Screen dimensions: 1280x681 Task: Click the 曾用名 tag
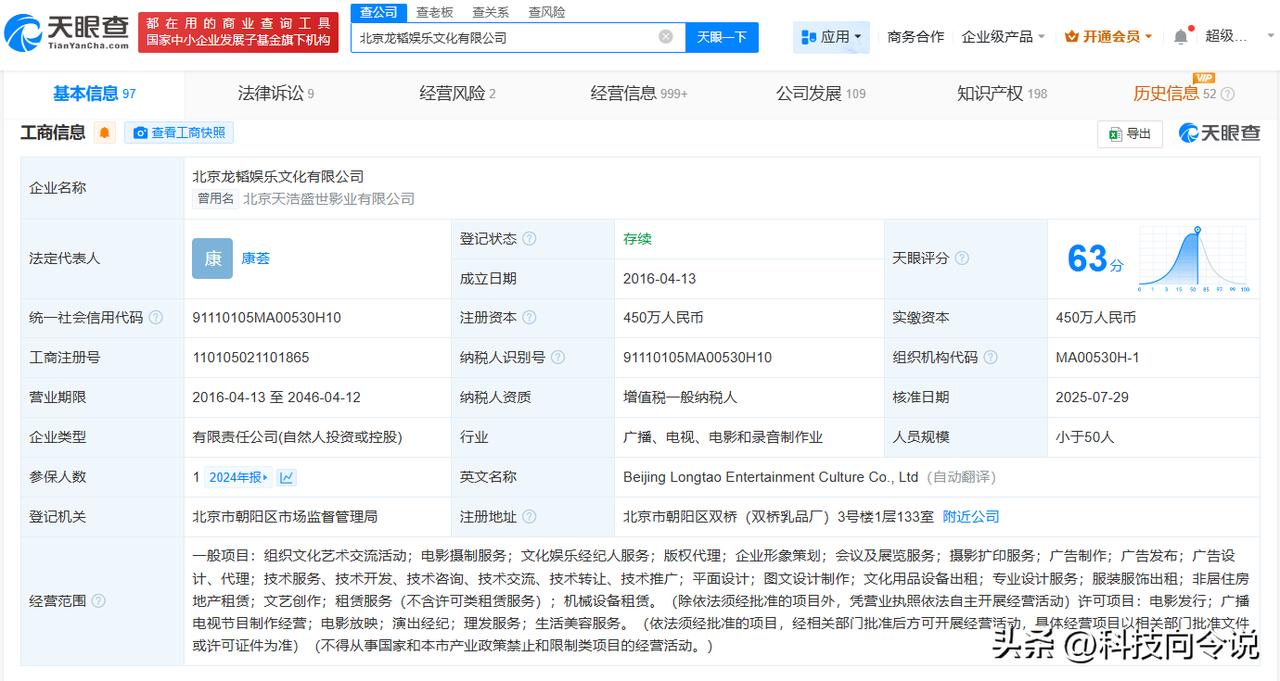coord(215,199)
